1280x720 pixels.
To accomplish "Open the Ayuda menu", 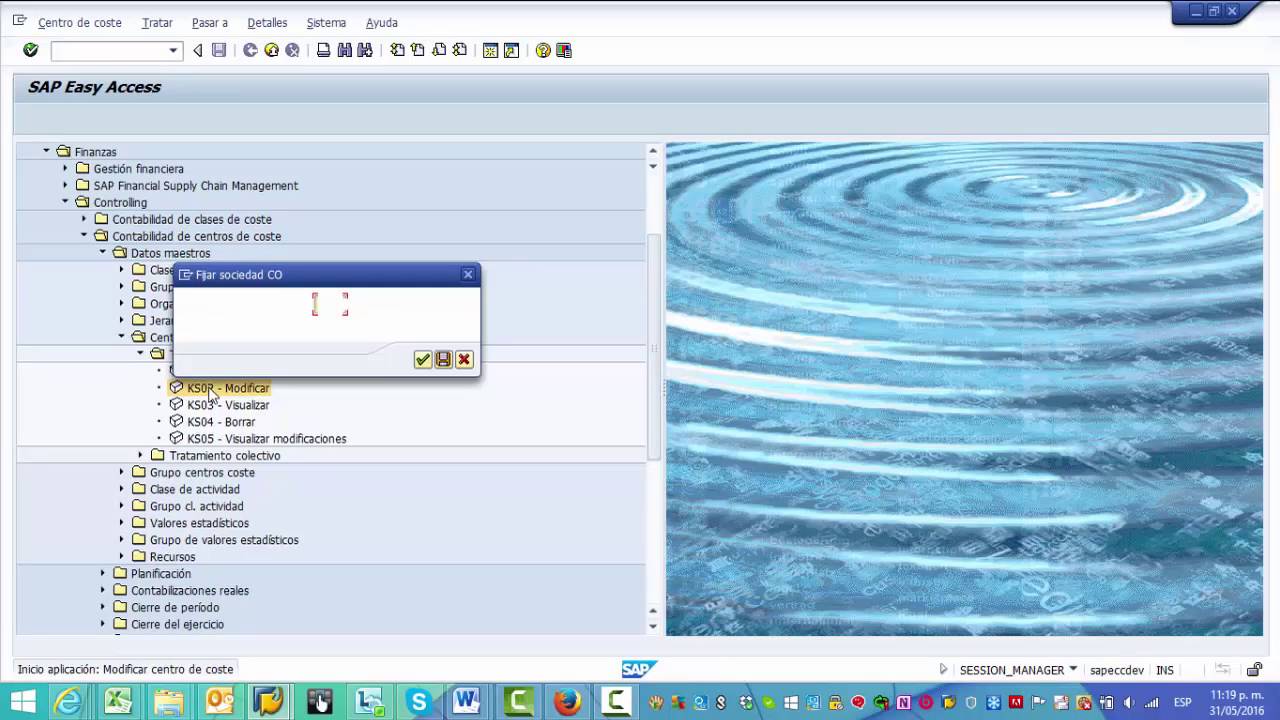I will point(382,22).
